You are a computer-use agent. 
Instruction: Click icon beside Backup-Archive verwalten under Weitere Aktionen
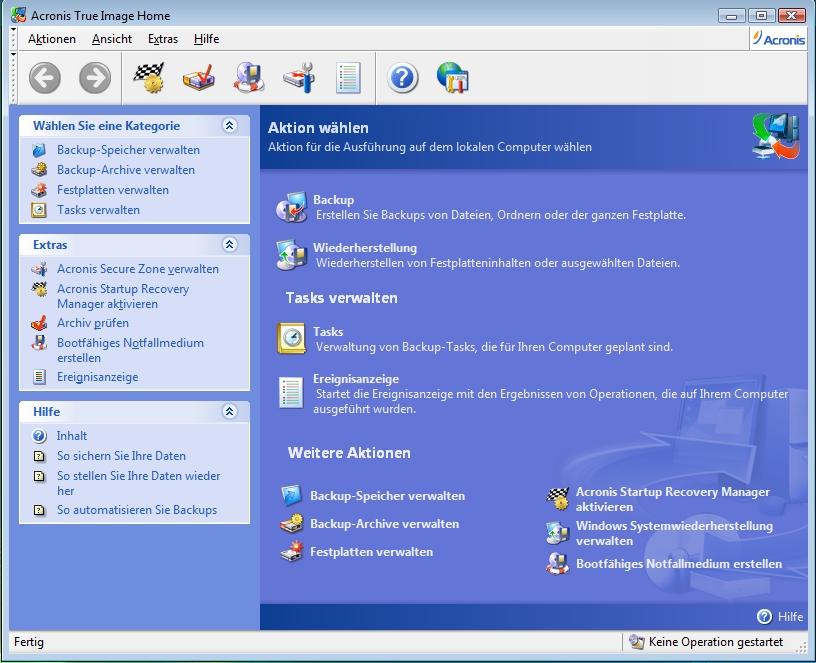tap(291, 524)
